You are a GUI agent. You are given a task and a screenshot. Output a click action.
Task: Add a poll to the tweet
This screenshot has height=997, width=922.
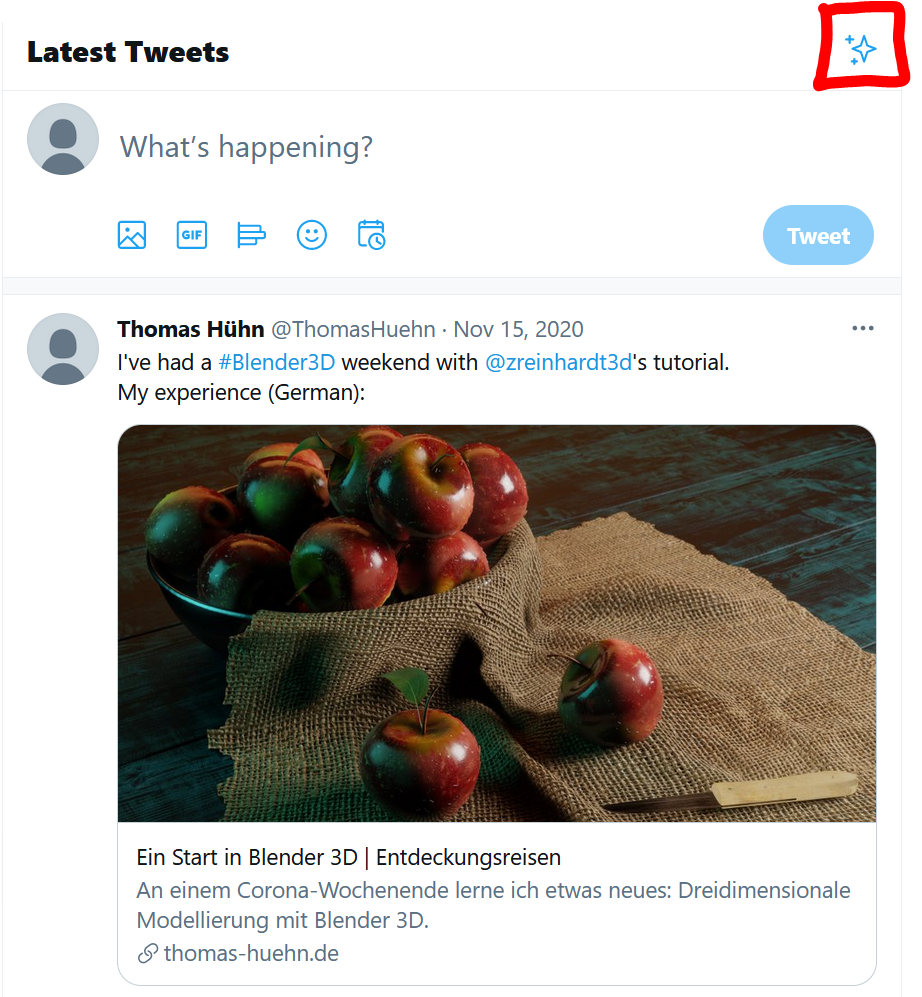coord(251,235)
